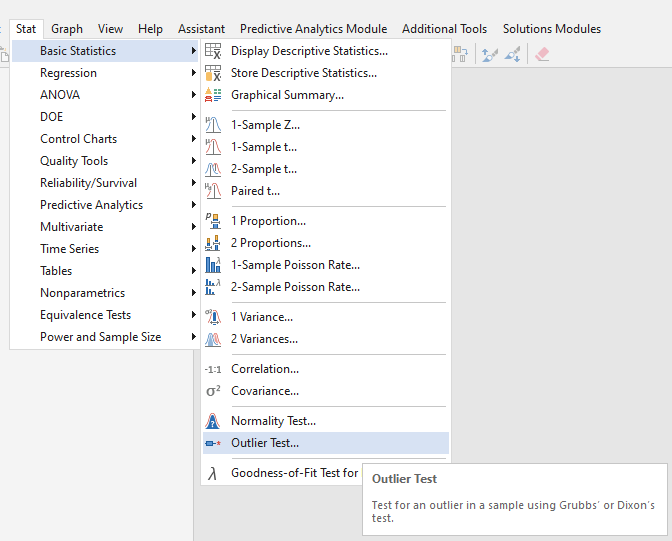Click the Normality Test icon
Image resolution: width=672 pixels, height=541 pixels.
coord(213,421)
